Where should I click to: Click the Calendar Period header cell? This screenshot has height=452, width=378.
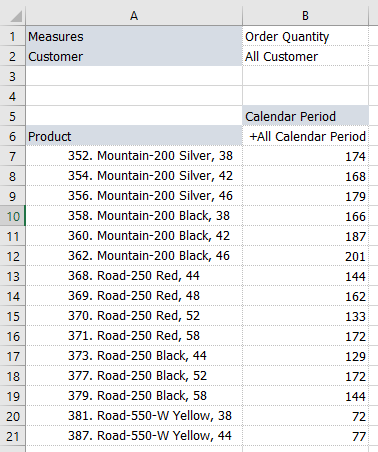tap(305, 116)
